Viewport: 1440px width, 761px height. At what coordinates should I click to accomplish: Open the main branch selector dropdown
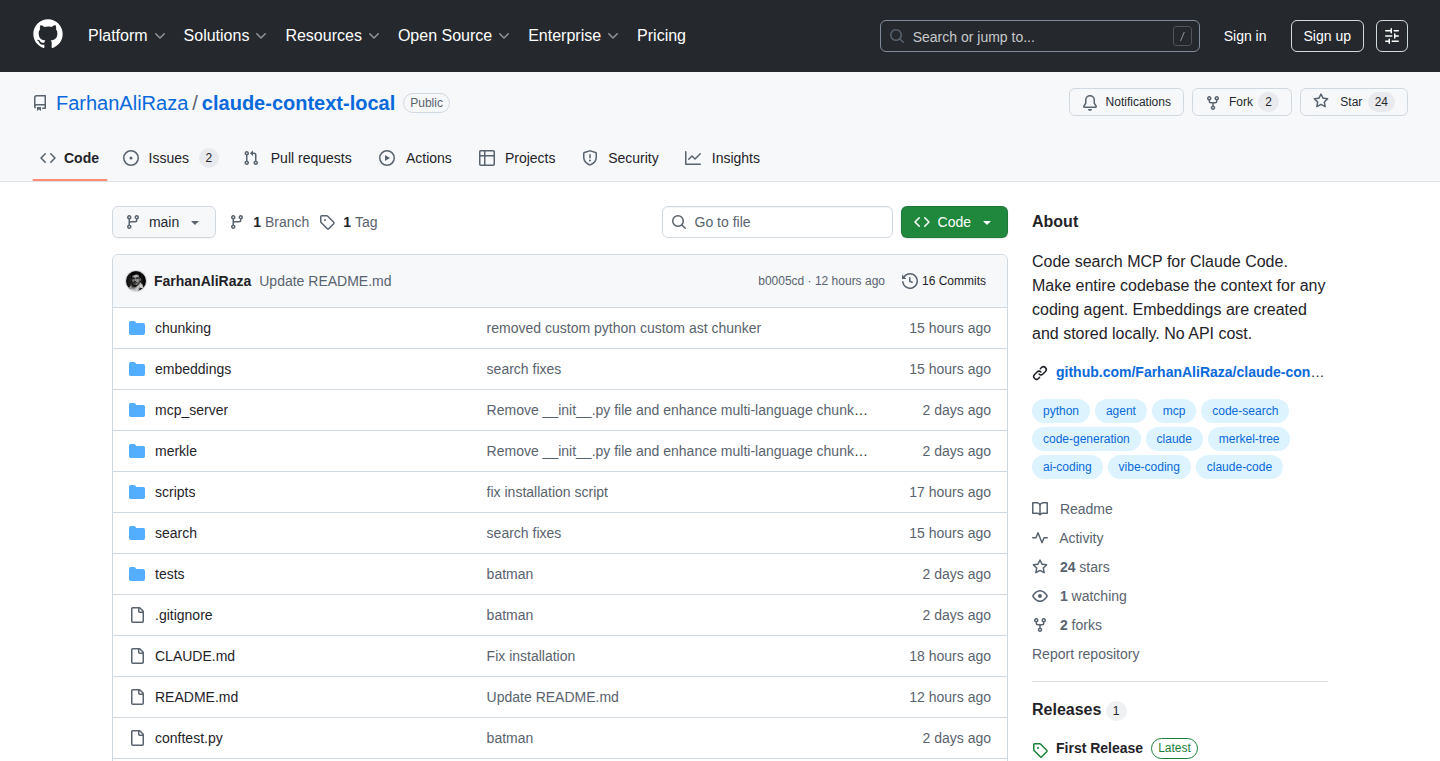tap(164, 222)
